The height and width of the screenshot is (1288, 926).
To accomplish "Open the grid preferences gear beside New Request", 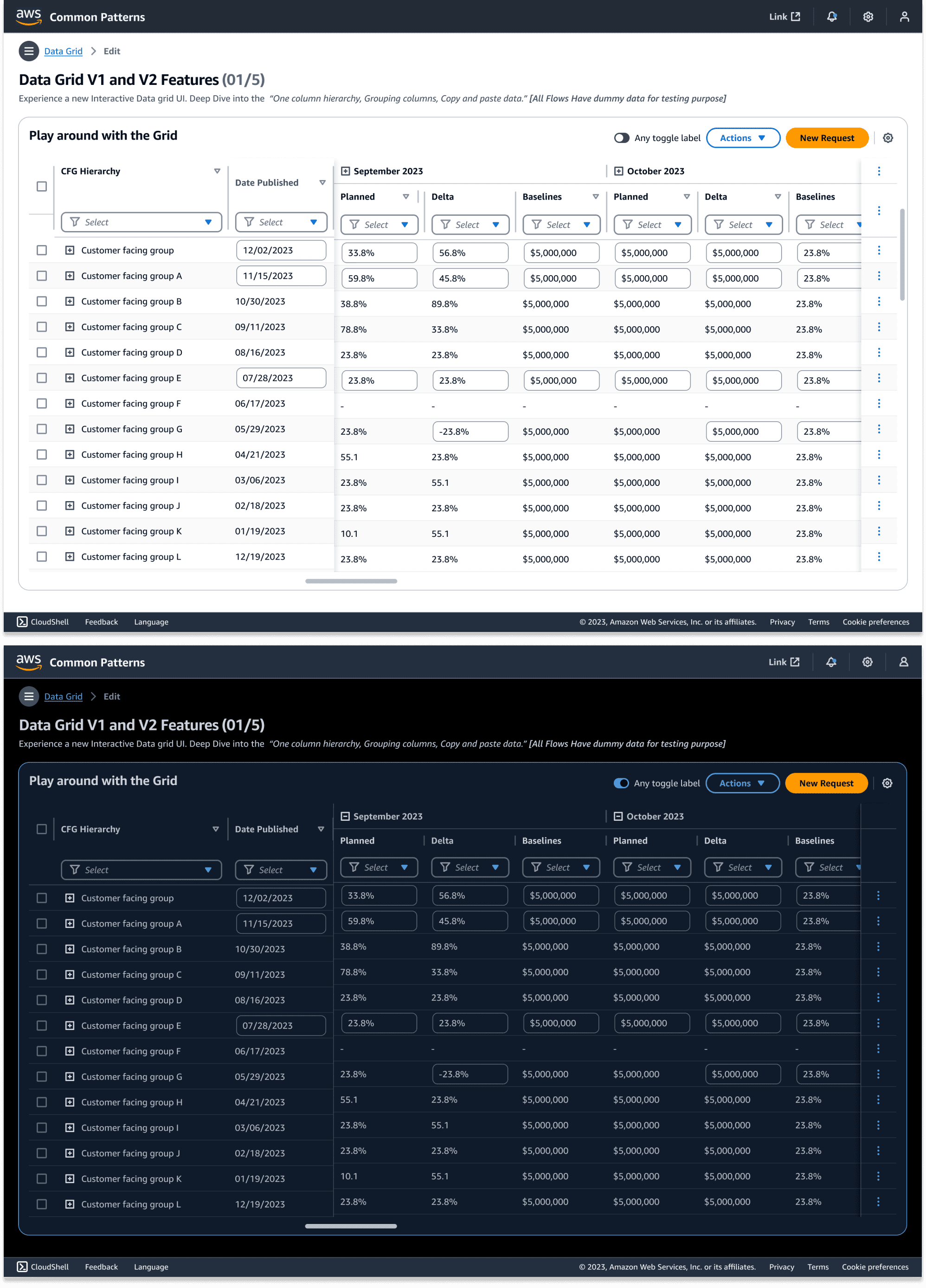I will click(x=887, y=137).
